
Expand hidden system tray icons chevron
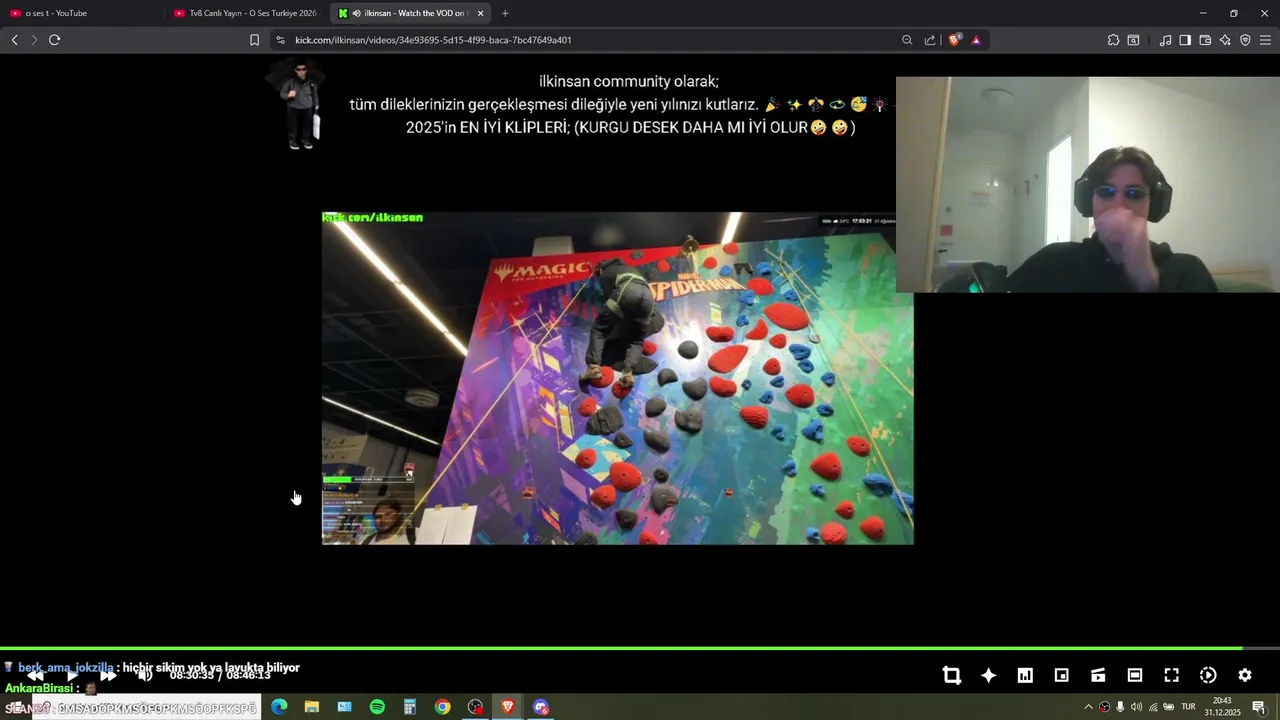click(1088, 707)
